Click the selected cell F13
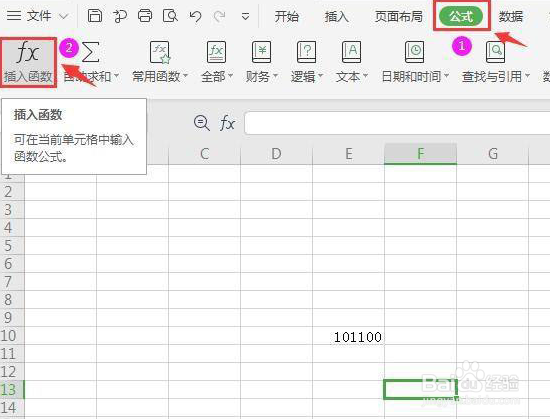This screenshot has height=419, width=550. coord(421,389)
